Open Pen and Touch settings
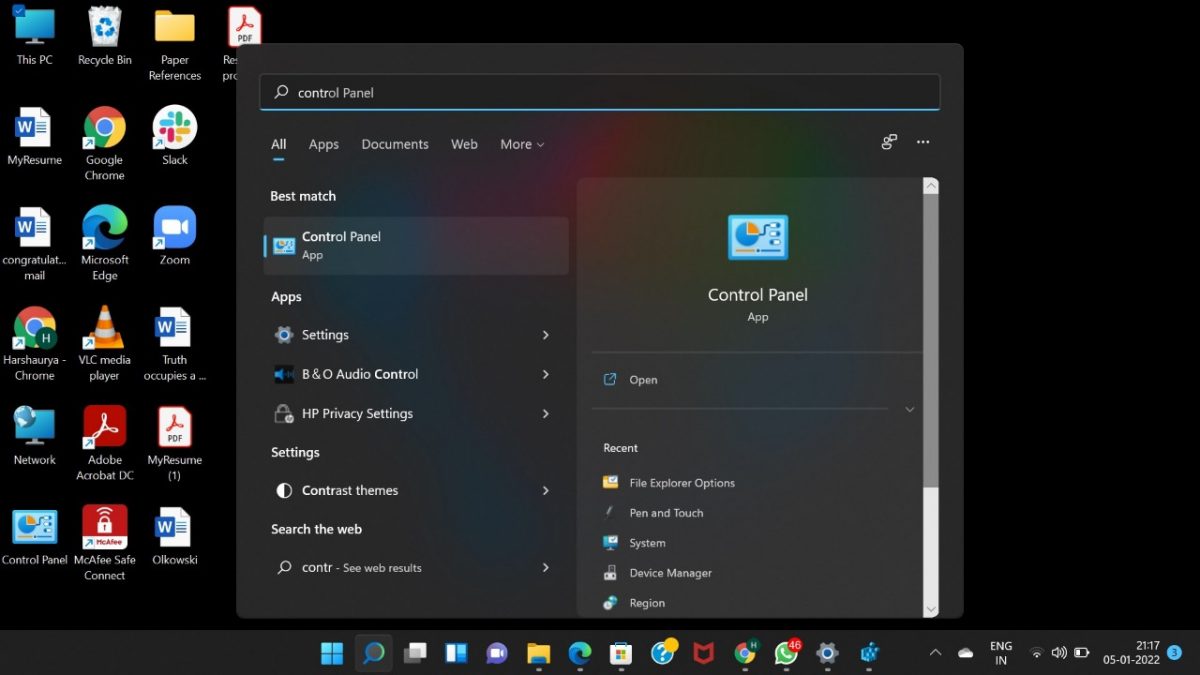 pyautogui.click(x=665, y=512)
